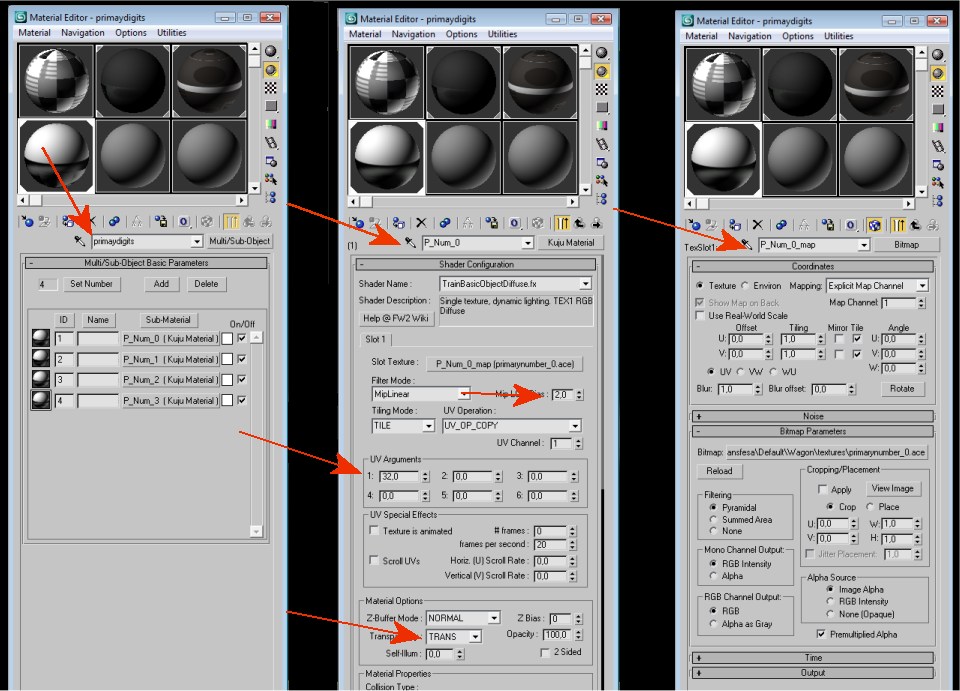Click Reset Map (X) icon in right editor

(757, 225)
